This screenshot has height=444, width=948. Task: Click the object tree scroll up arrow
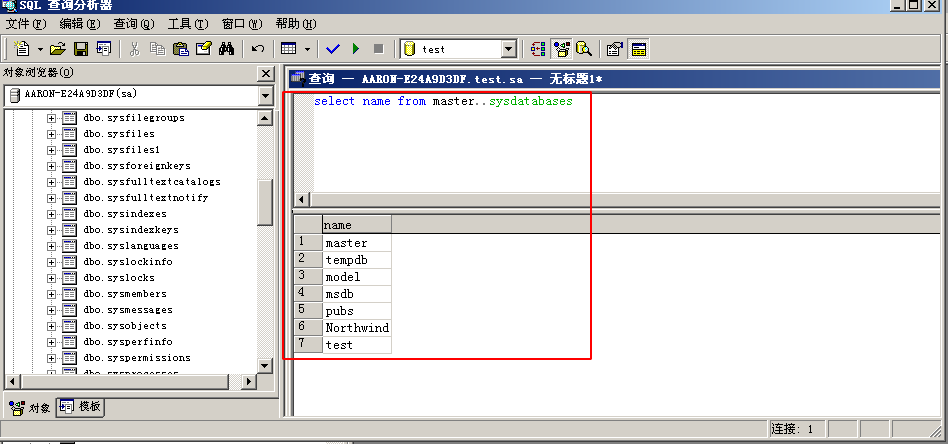coord(265,118)
